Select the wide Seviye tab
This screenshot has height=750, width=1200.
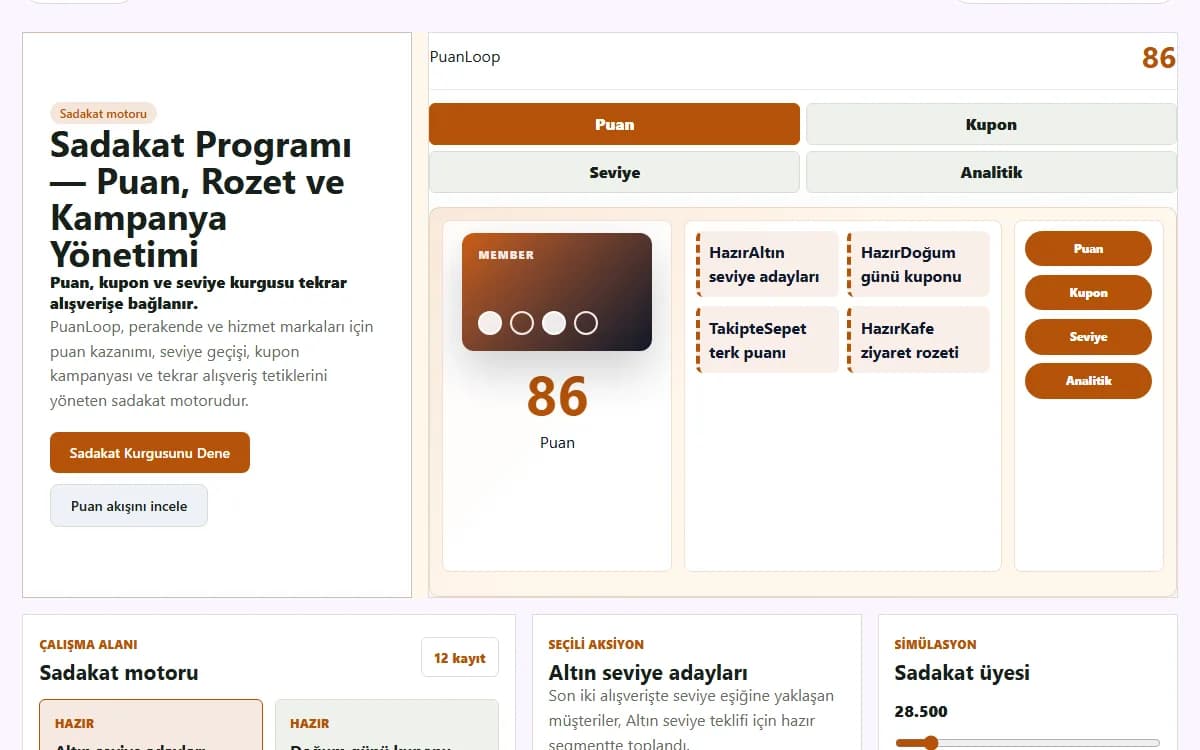point(614,172)
